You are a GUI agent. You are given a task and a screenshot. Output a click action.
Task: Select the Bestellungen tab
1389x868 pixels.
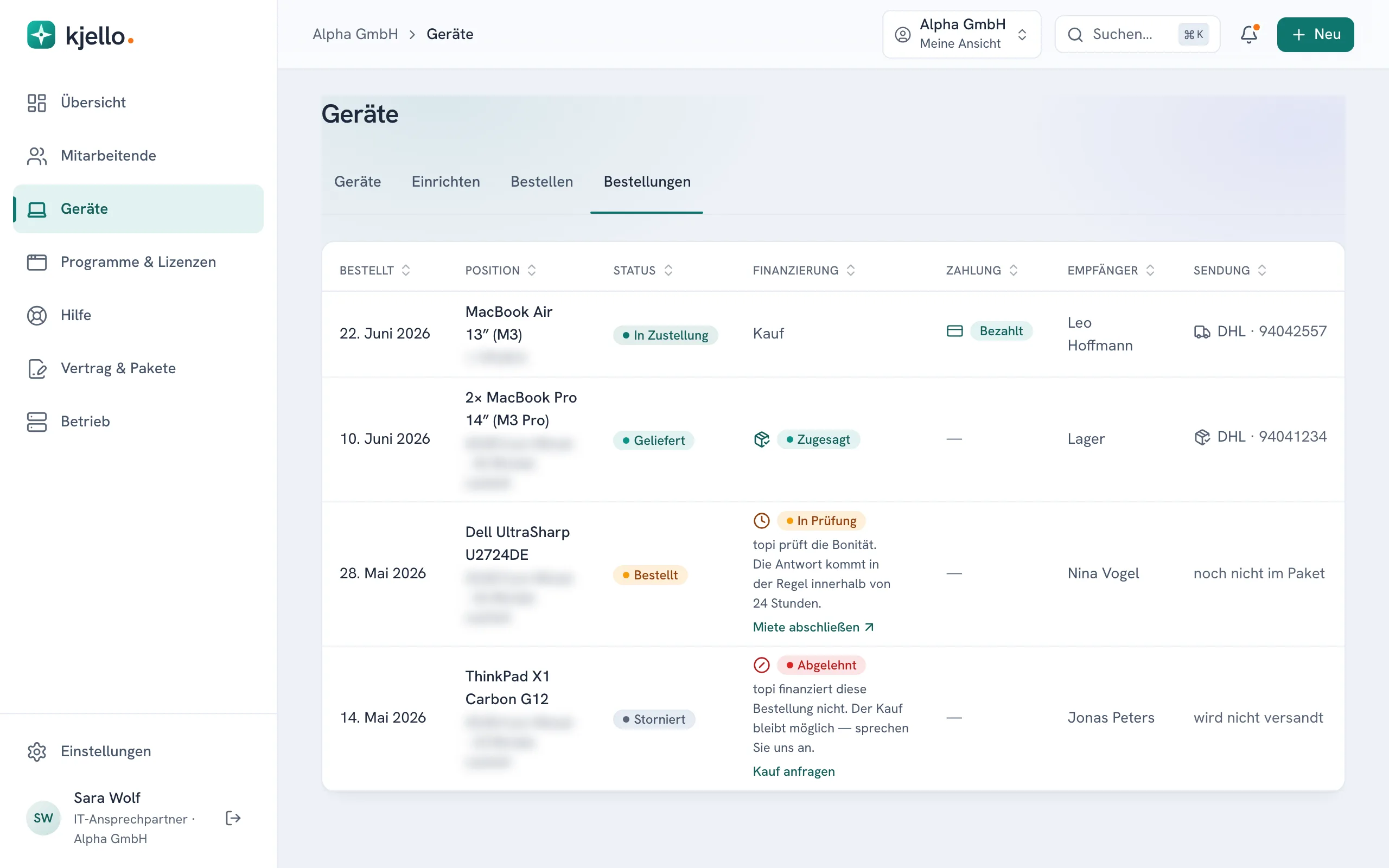coord(647,182)
